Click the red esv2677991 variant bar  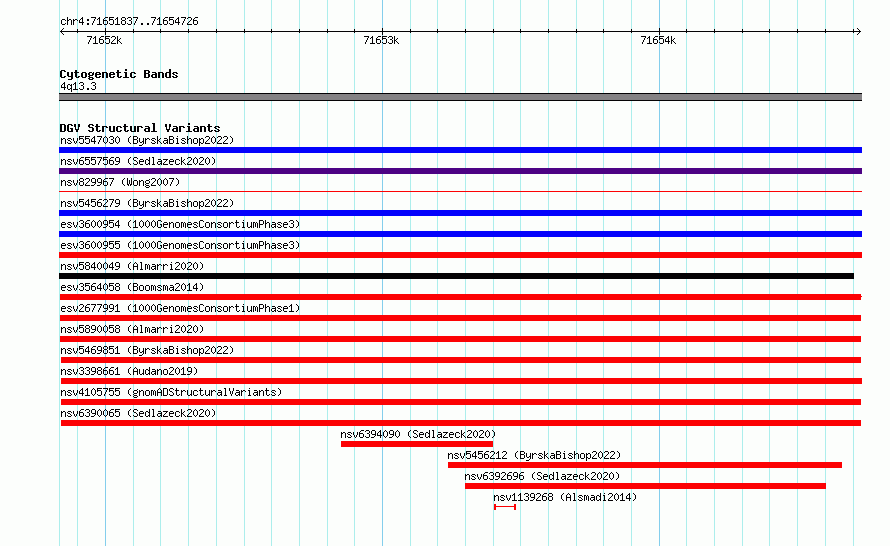tap(460, 318)
